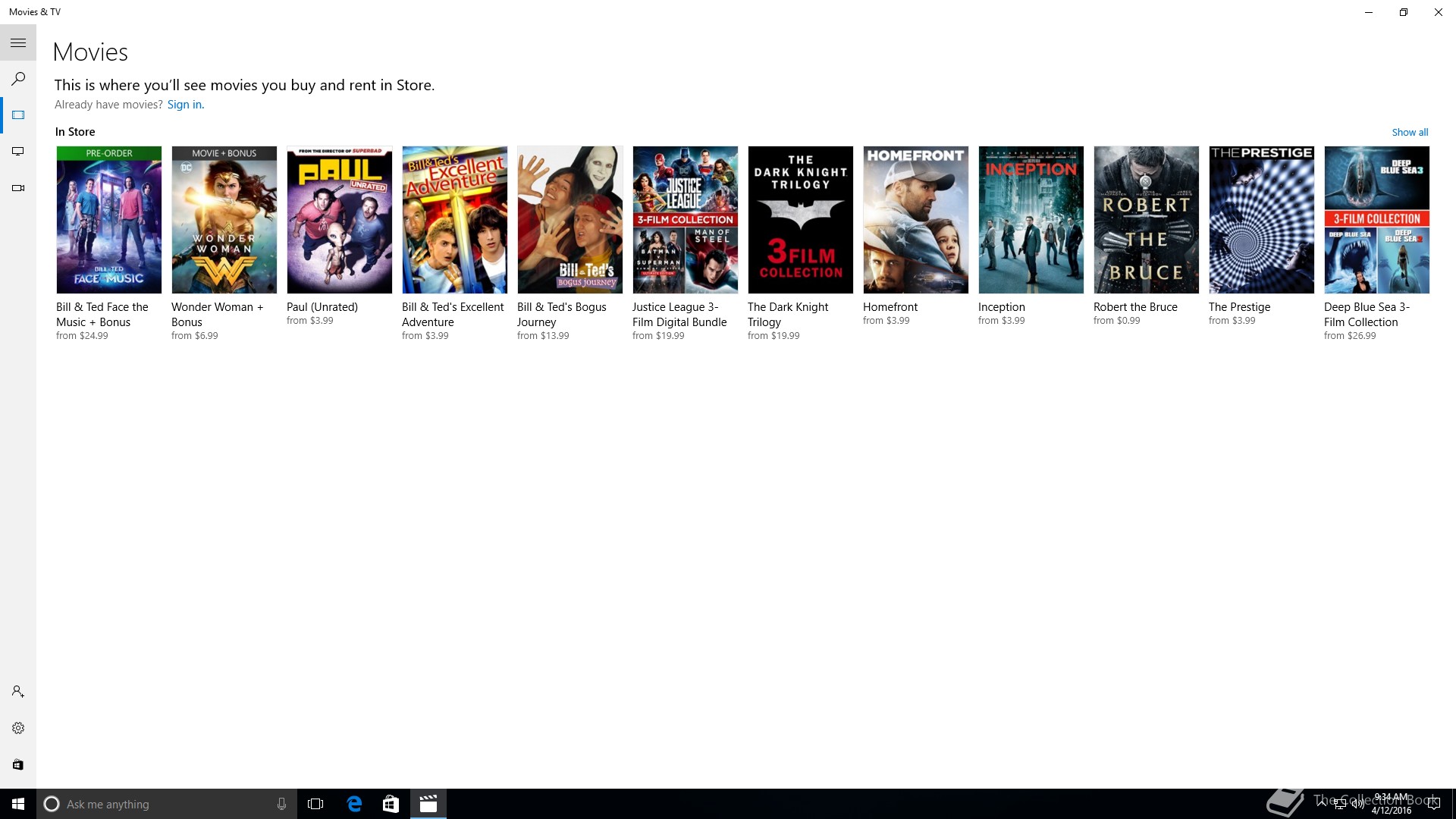Click the Sign in link

pyautogui.click(x=186, y=105)
